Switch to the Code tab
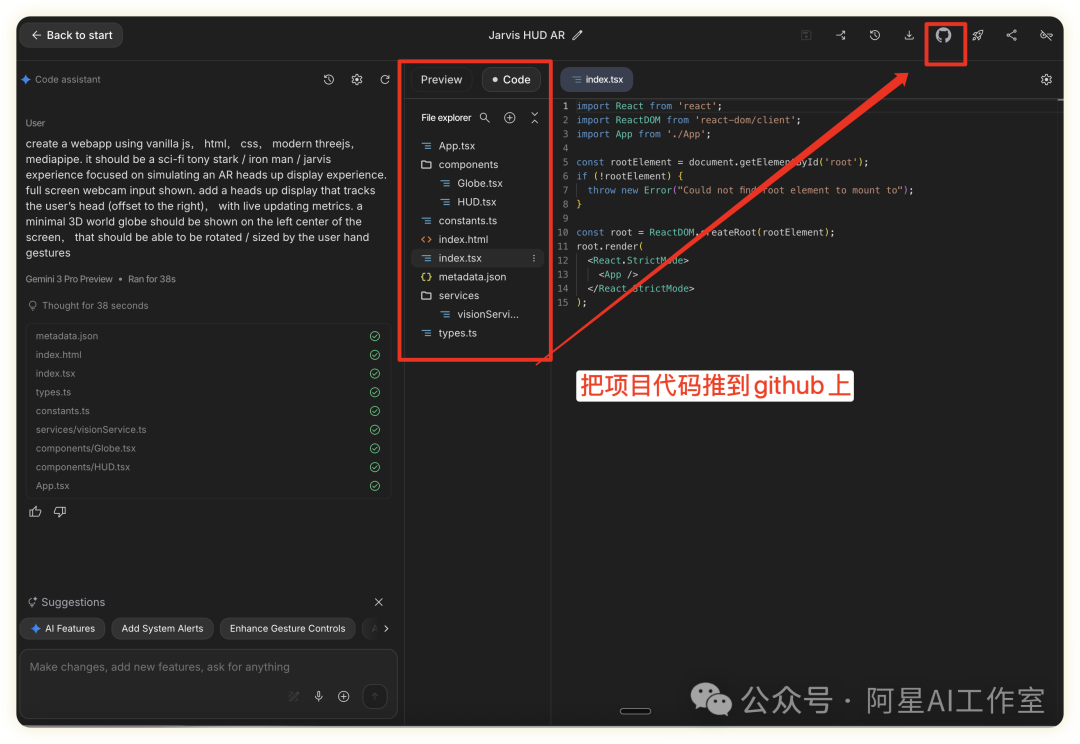This screenshot has width=1080, height=744. coord(511,79)
